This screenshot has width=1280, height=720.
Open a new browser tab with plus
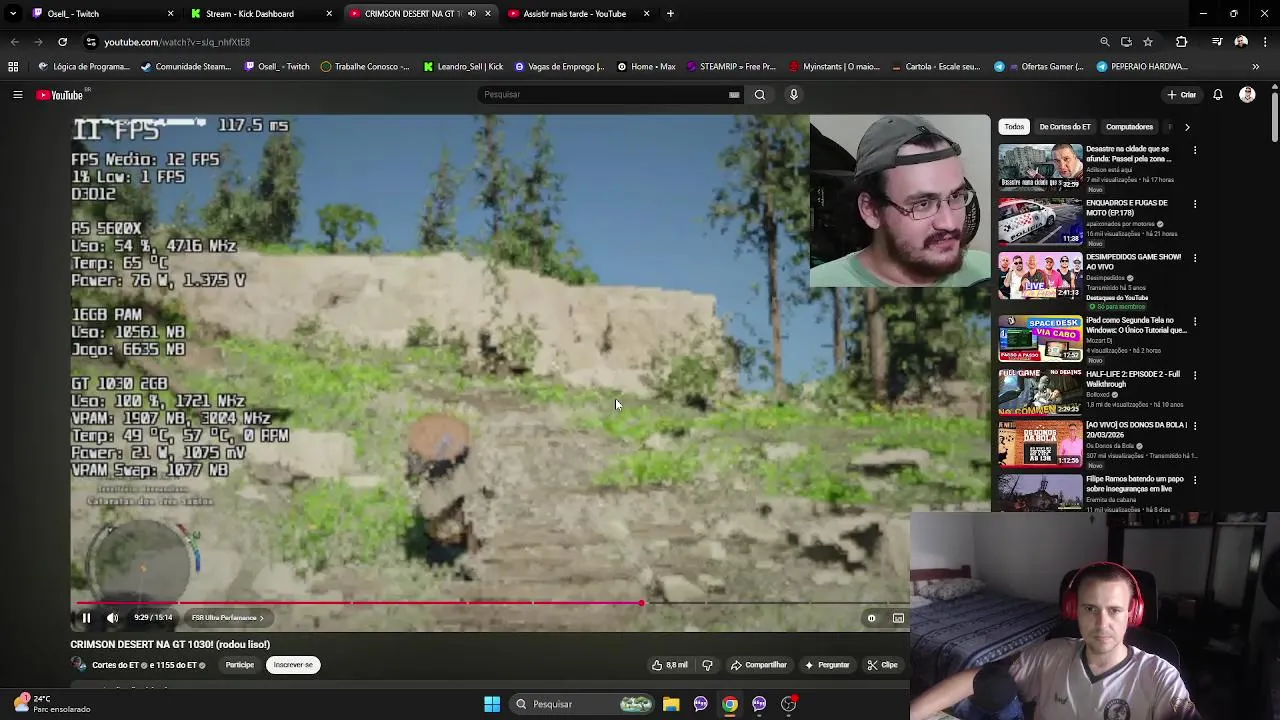point(670,14)
